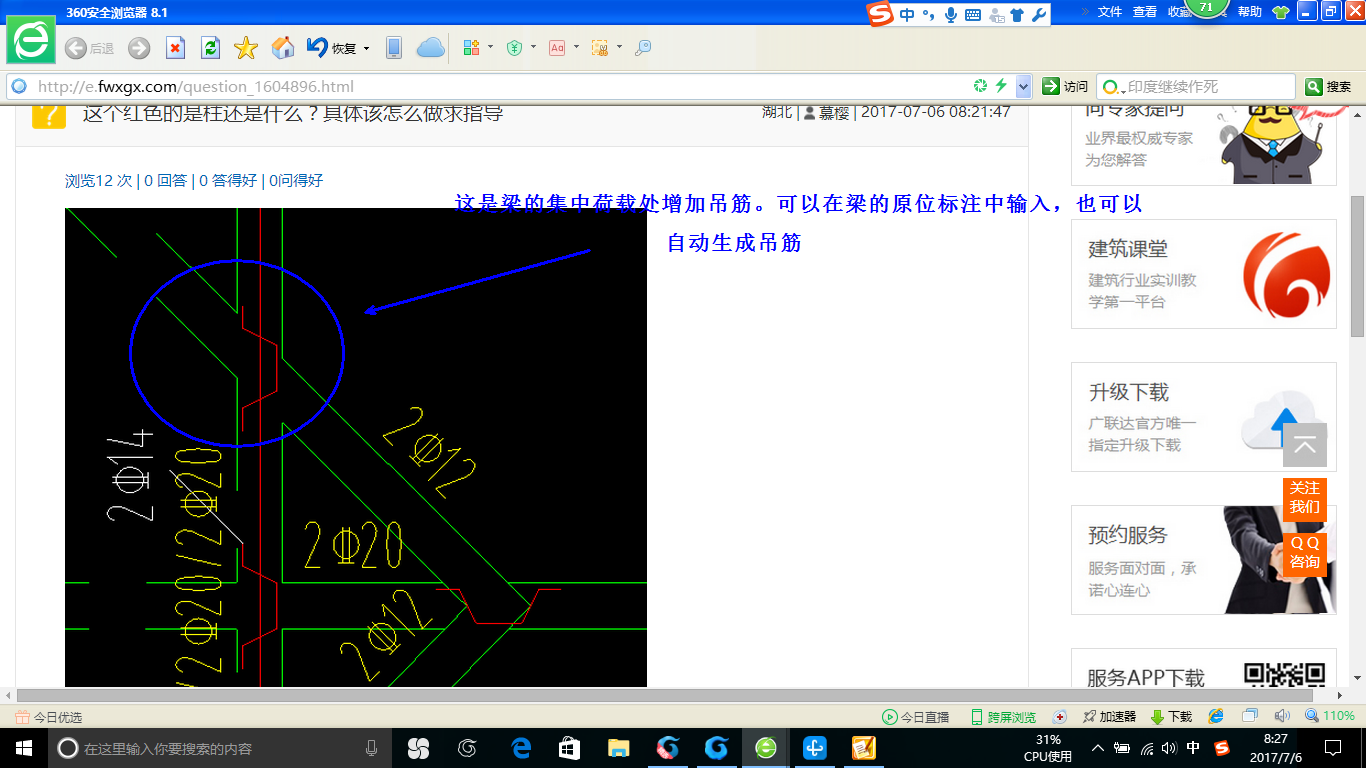Click the Windows Start button
Screen dimensions: 1366x768
(x=24, y=748)
